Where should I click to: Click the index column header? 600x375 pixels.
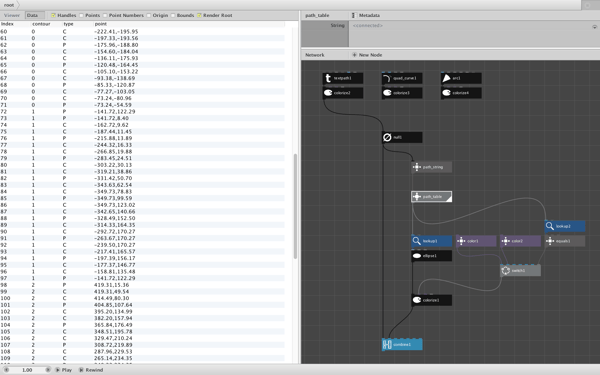7,24
